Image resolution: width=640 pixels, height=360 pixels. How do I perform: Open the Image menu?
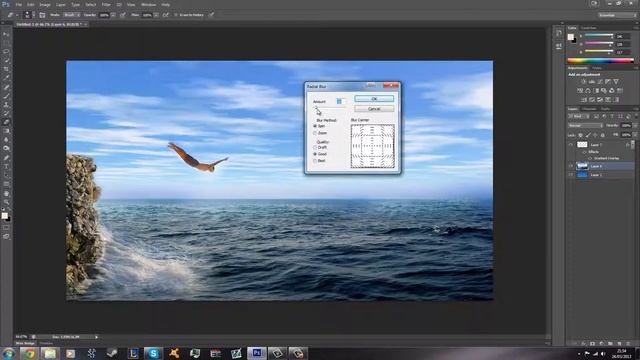tap(45, 4)
